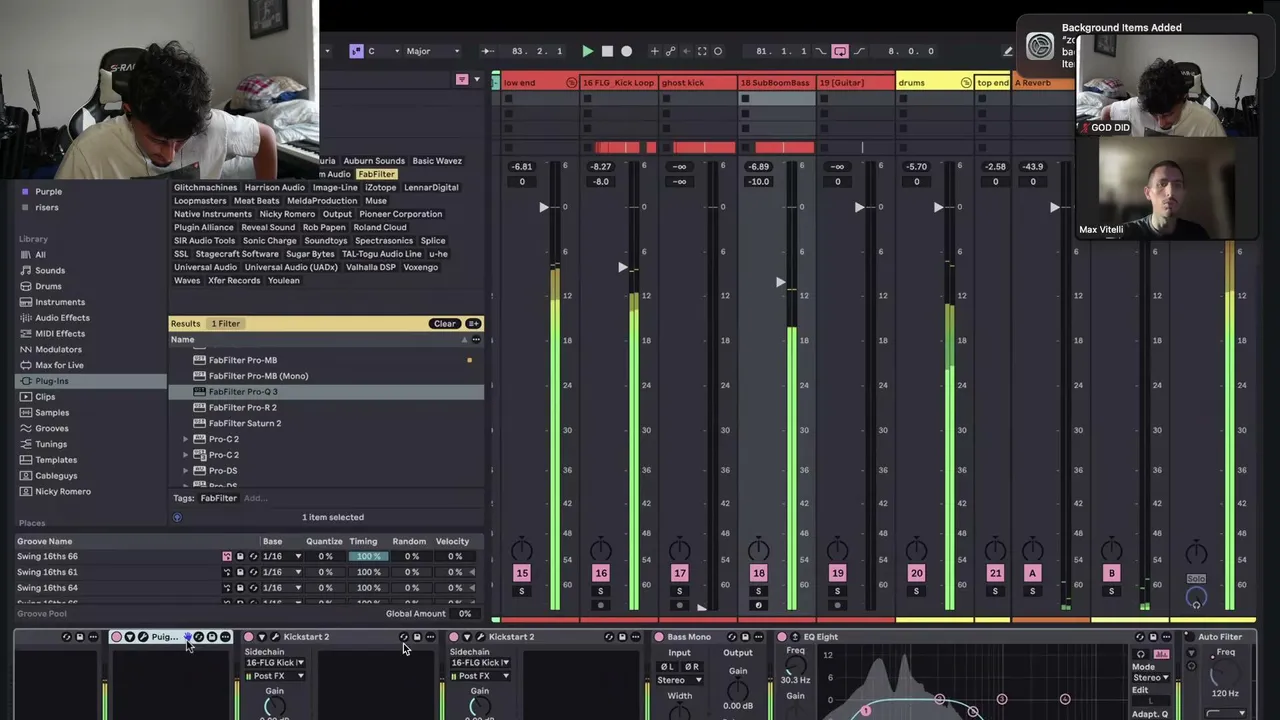
Task: Toggle the Bass Mono device on/off
Action: coord(659,637)
